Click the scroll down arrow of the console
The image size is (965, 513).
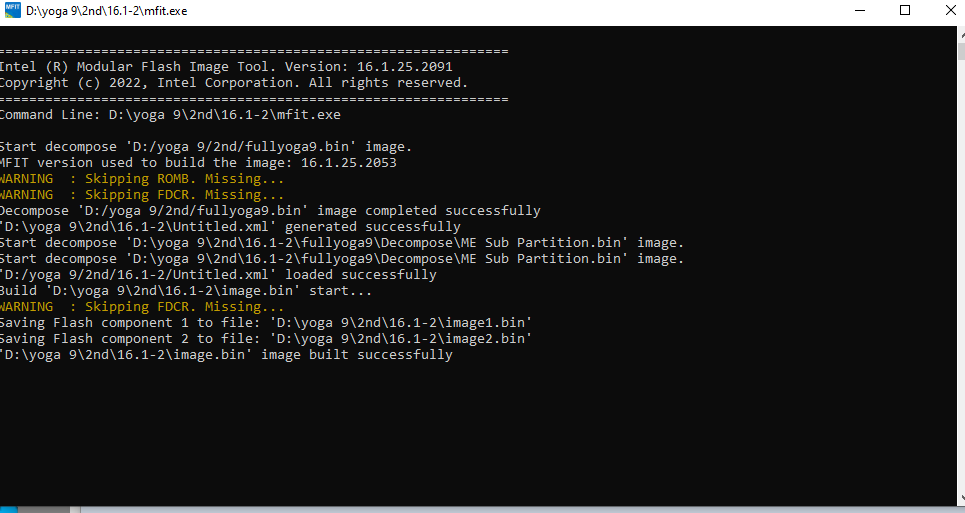tap(961, 499)
